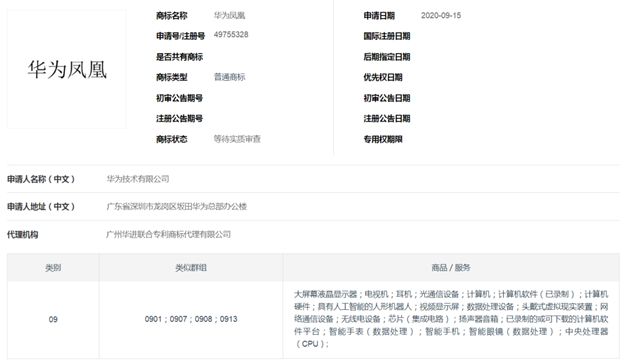Click the 类似群组 column header
Screen dimensions: 624x363
pos(191,268)
